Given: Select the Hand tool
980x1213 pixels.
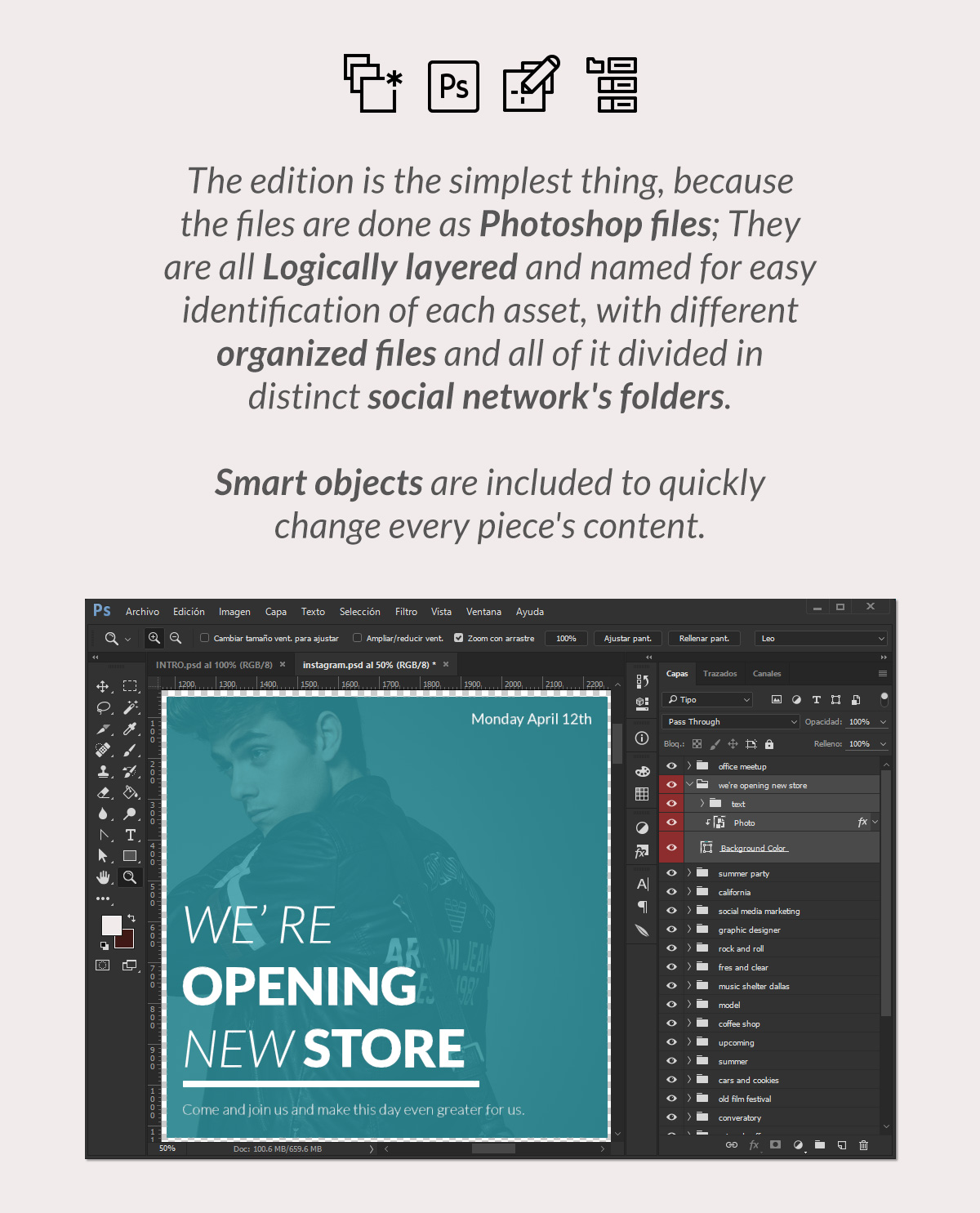Looking at the screenshot, I should point(103,877).
